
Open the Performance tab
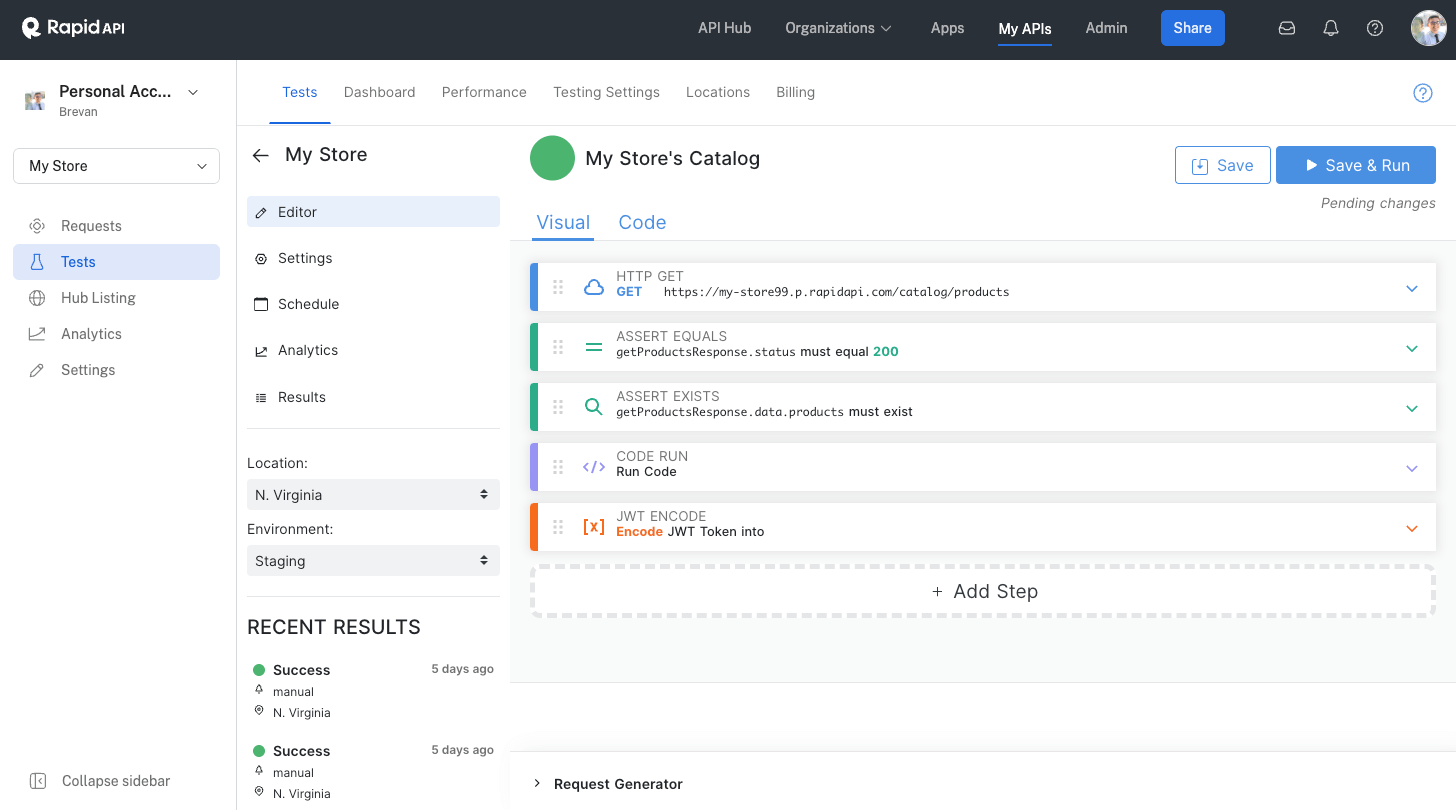pos(484,92)
